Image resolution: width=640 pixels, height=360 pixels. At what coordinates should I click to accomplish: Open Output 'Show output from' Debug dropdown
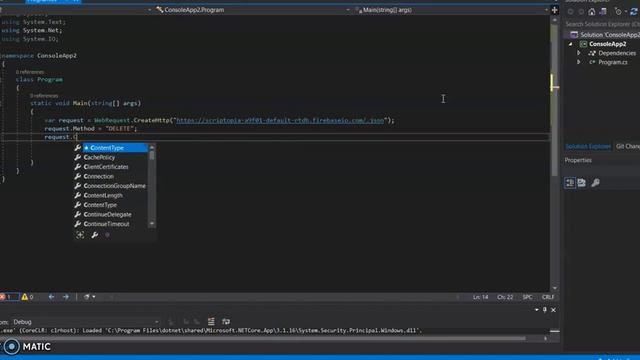point(86,322)
